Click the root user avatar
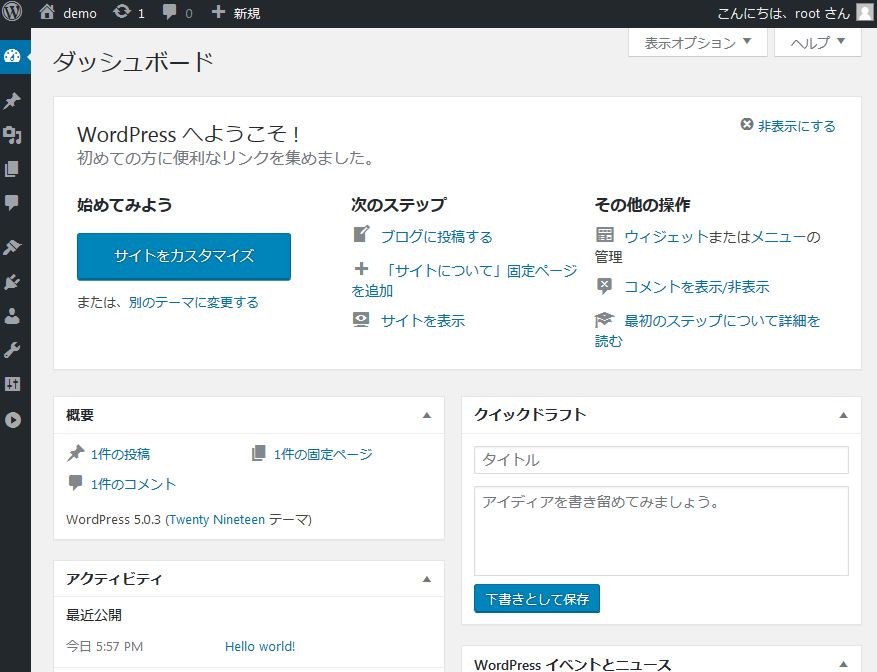This screenshot has width=877, height=672. pyautogui.click(x=865, y=12)
